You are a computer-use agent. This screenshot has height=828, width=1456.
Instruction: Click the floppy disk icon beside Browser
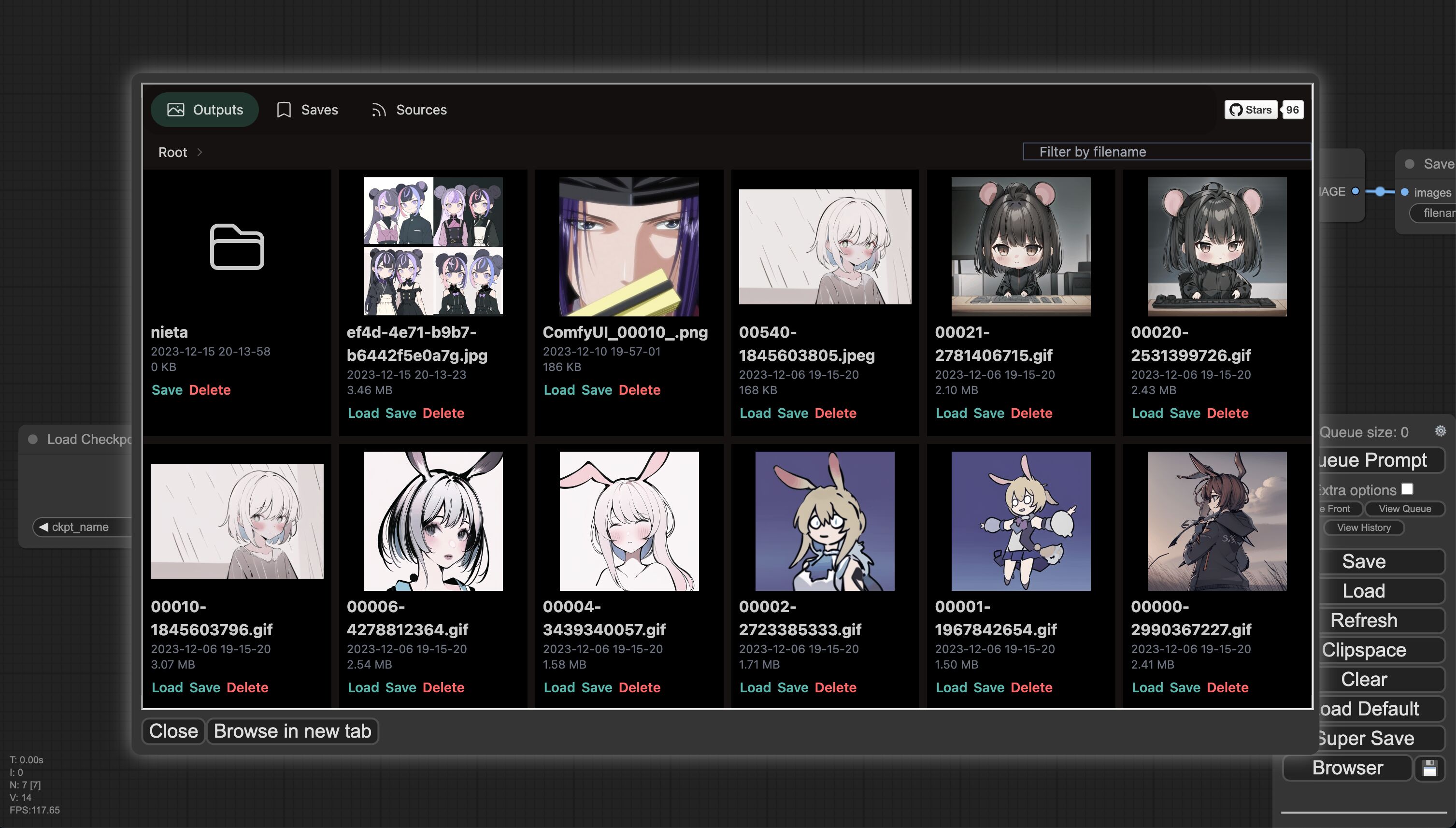(1429, 768)
